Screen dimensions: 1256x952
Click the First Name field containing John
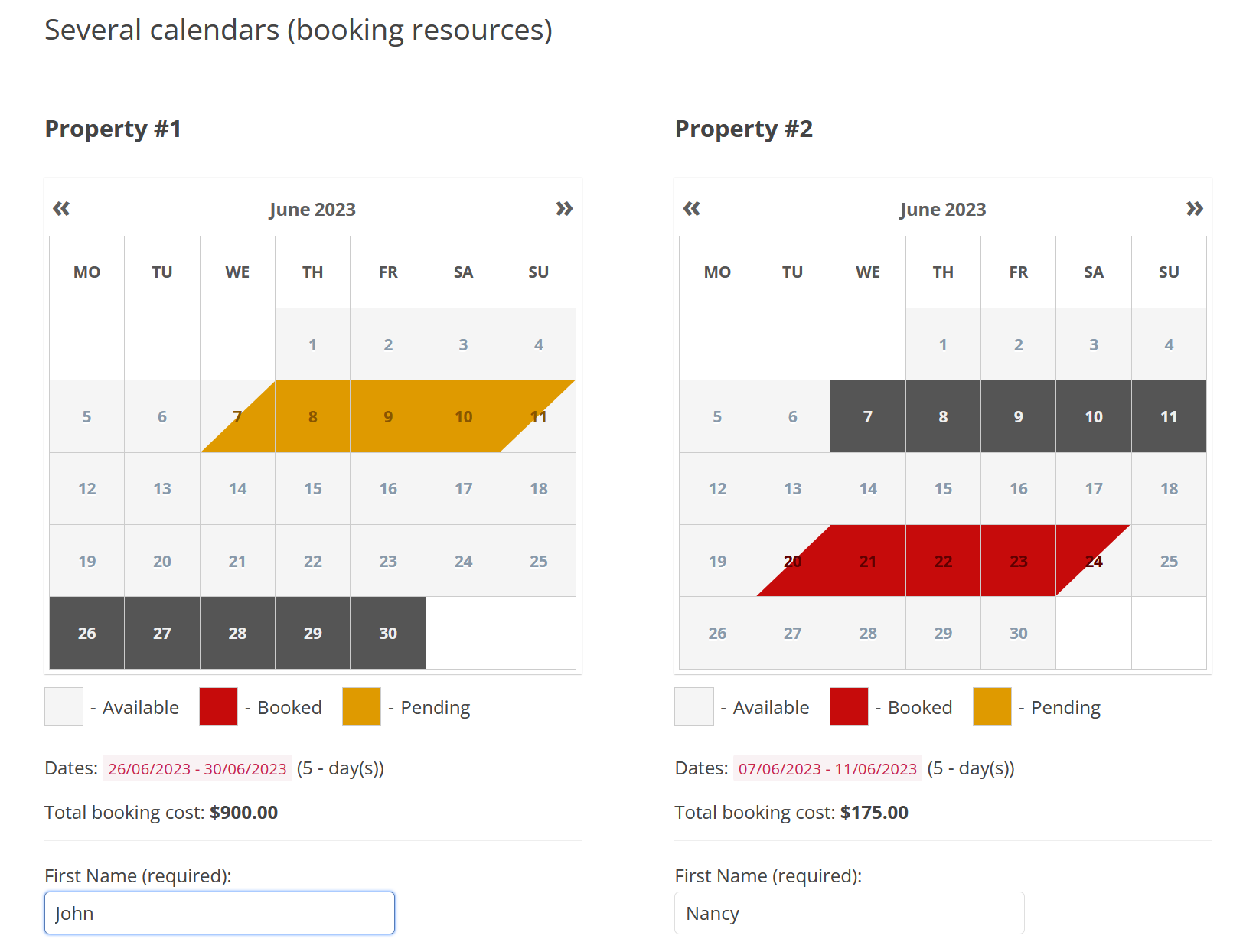pyautogui.click(x=220, y=913)
